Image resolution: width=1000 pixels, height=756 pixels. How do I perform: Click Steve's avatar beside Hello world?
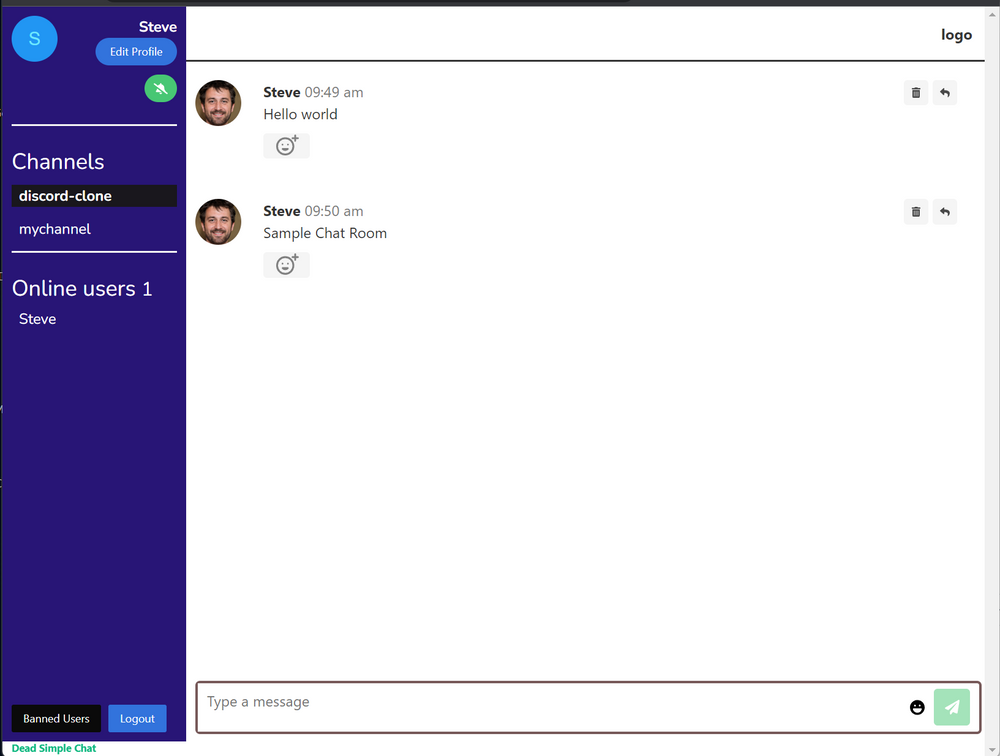(218, 103)
